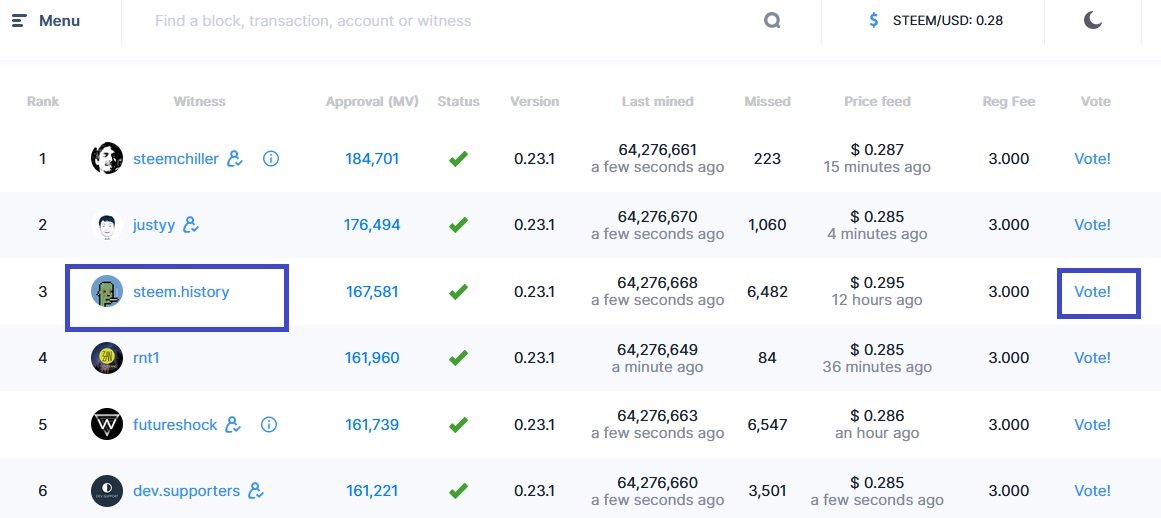Vote for witness steem.history
Screen dimensions: 1161x518
pyautogui.click(x=1092, y=292)
